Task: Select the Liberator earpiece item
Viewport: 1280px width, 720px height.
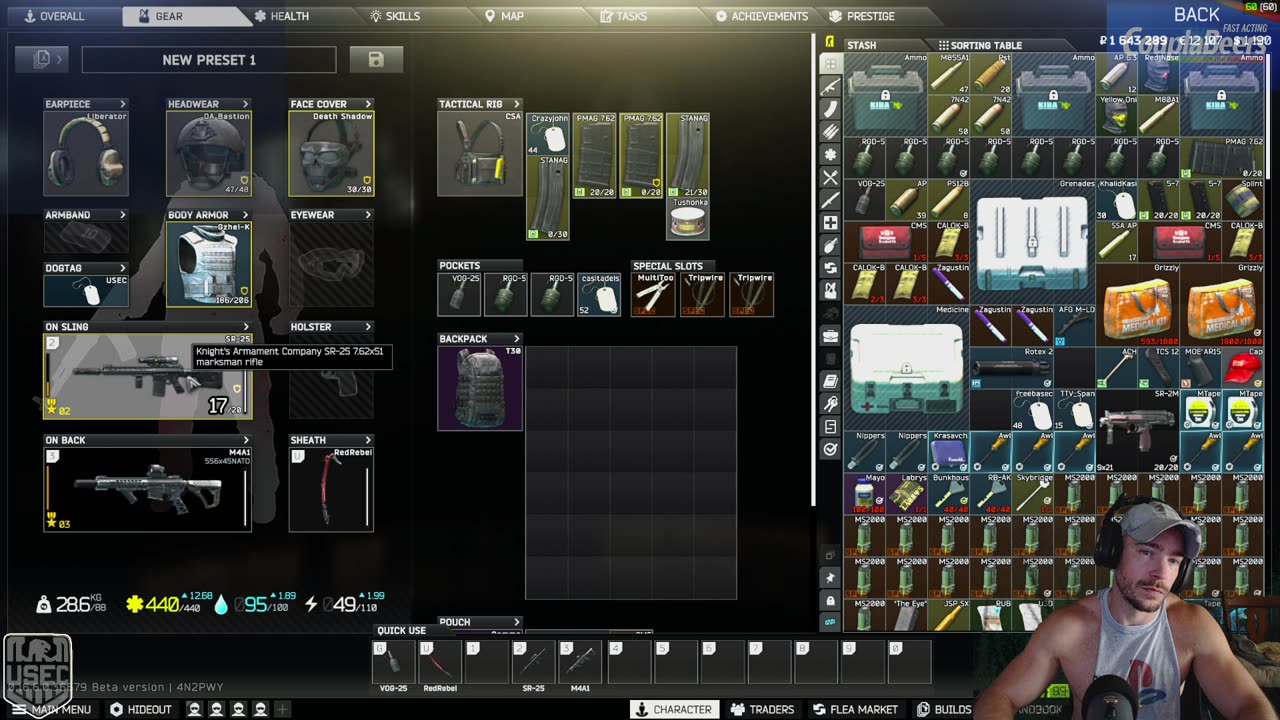Action: pyautogui.click(x=86, y=153)
